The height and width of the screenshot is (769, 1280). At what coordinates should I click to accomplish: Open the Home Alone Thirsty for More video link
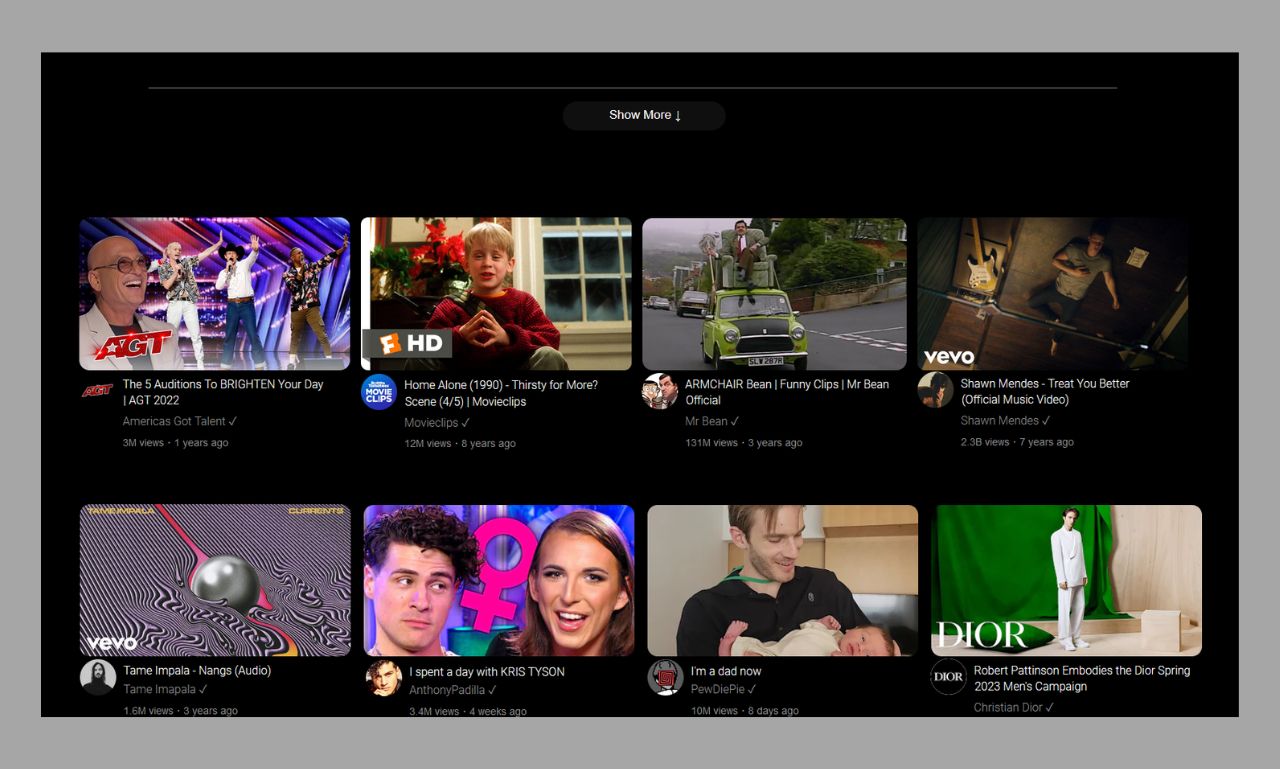click(x=500, y=392)
